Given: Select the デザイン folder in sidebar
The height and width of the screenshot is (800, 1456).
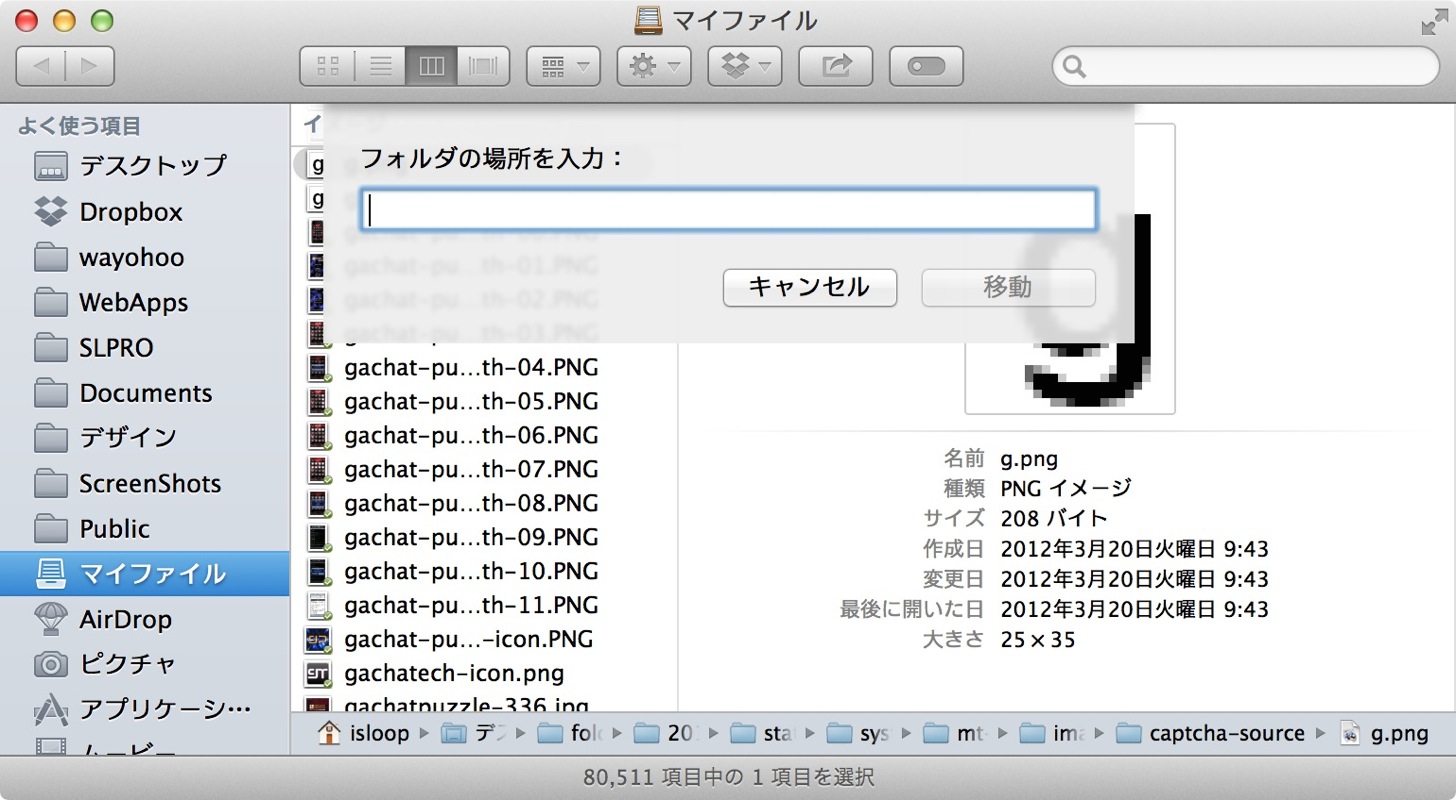Looking at the screenshot, I should 145,438.
